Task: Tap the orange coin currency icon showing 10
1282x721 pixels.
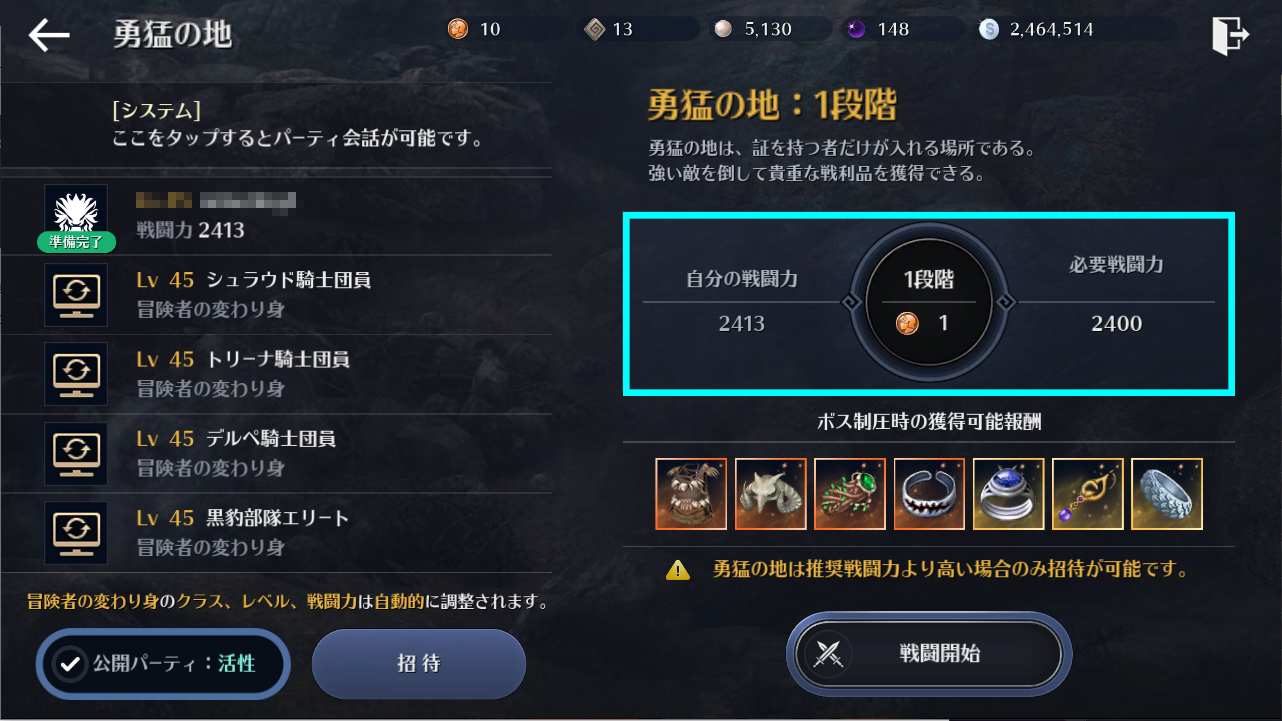Action: point(457,29)
